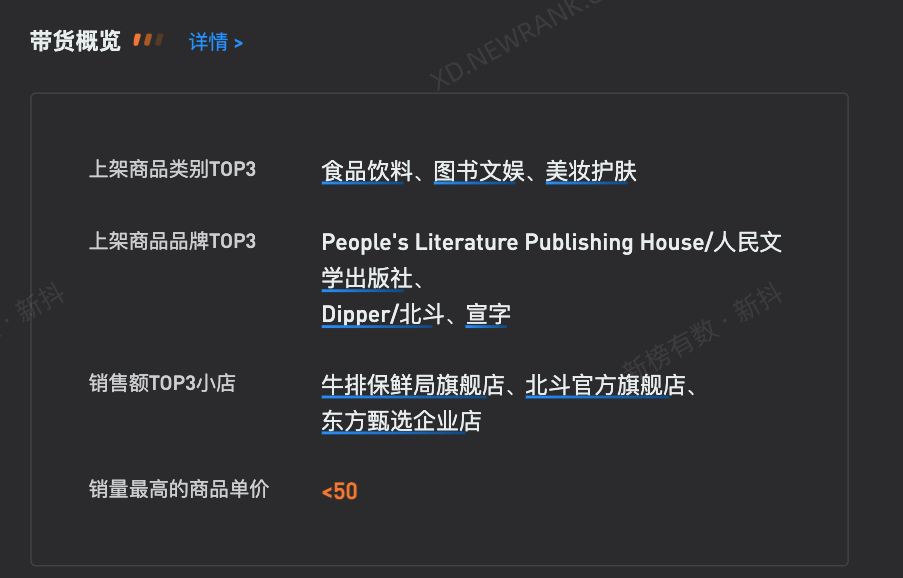
Task: Click the 上架商品品牌TOP3 label
Action: (x=172, y=241)
